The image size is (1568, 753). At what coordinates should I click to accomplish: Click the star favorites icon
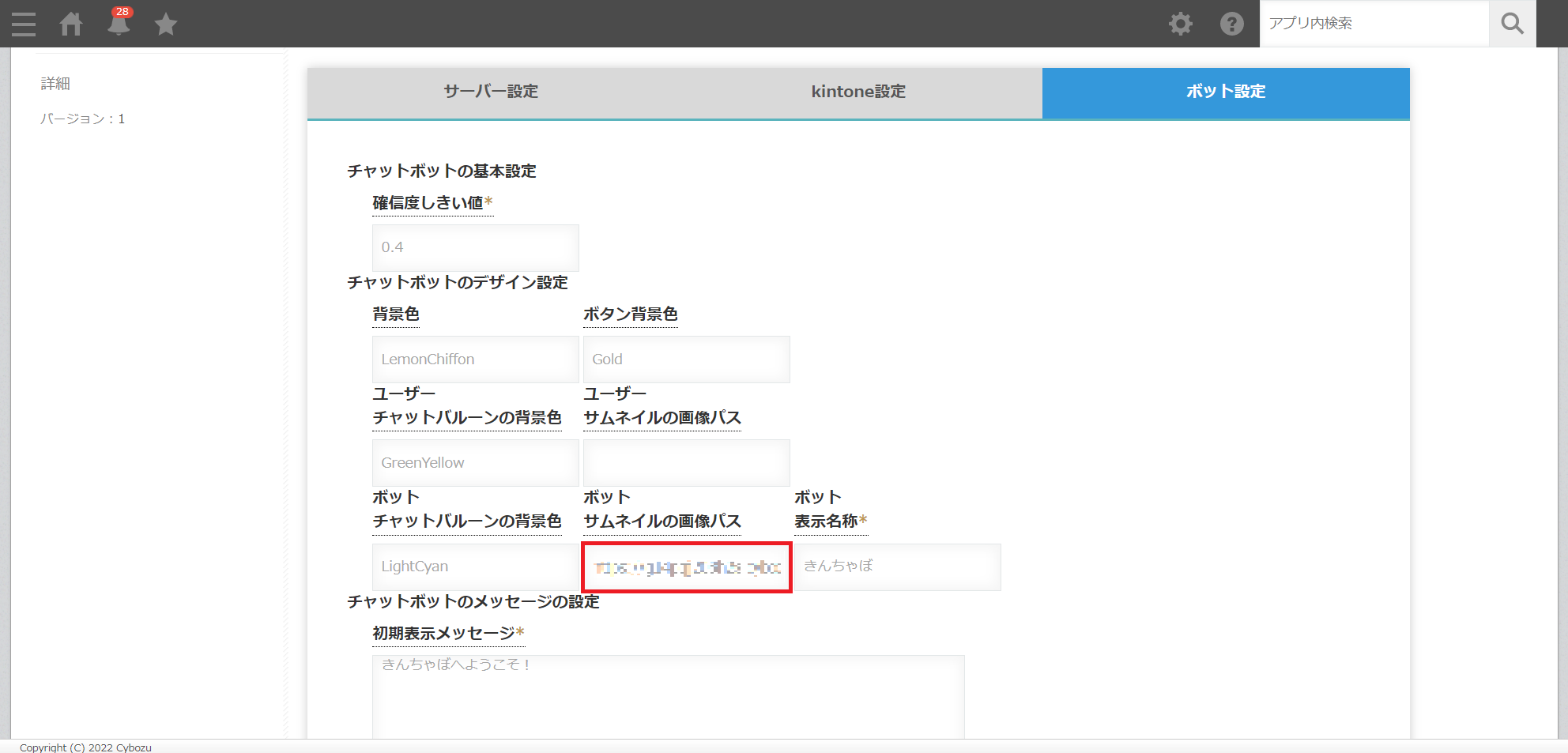pos(166,24)
